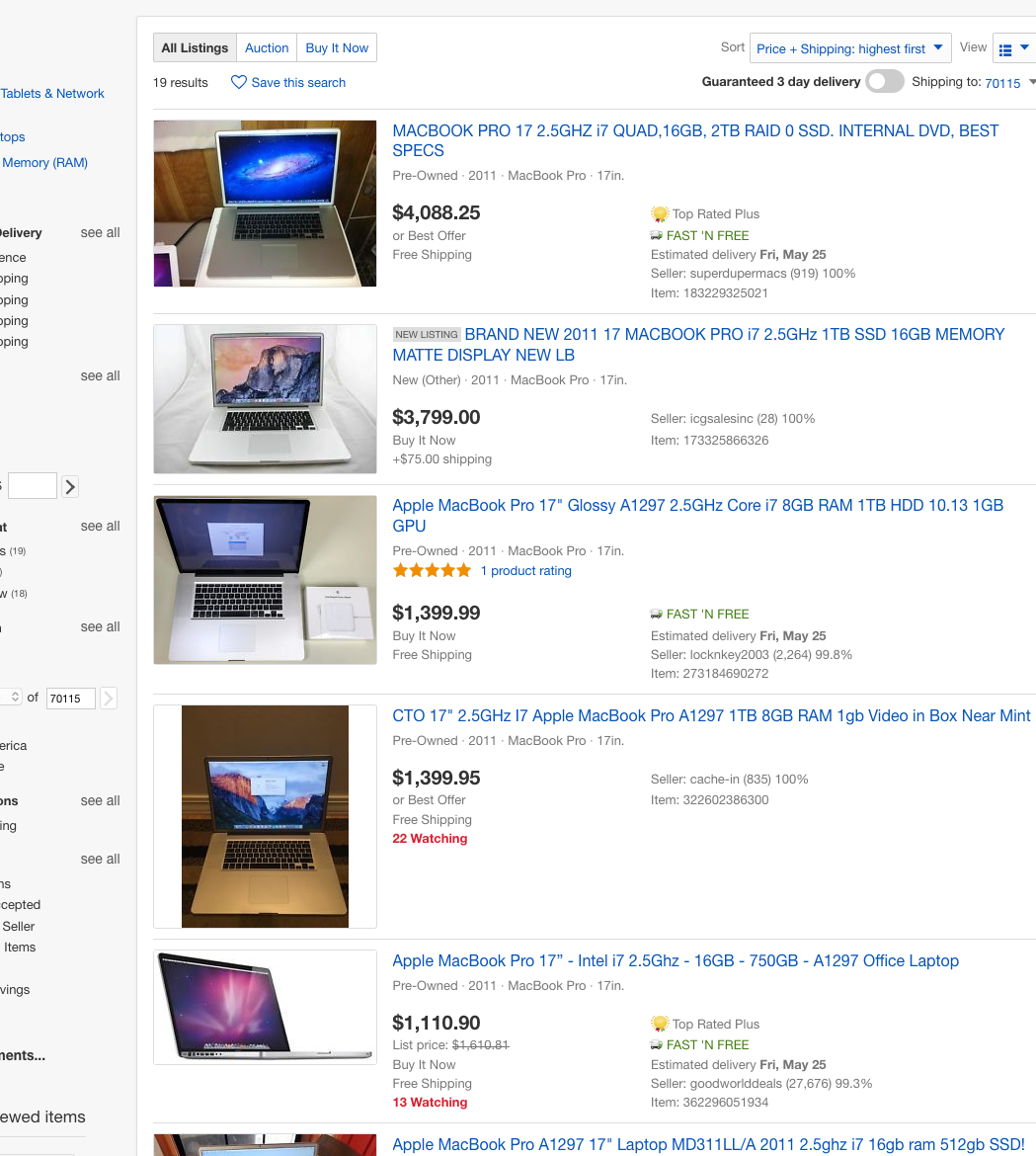Expand the Shipping to 70115 dropdown arrow
This screenshot has height=1156, width=1036.
point(1032,82)
